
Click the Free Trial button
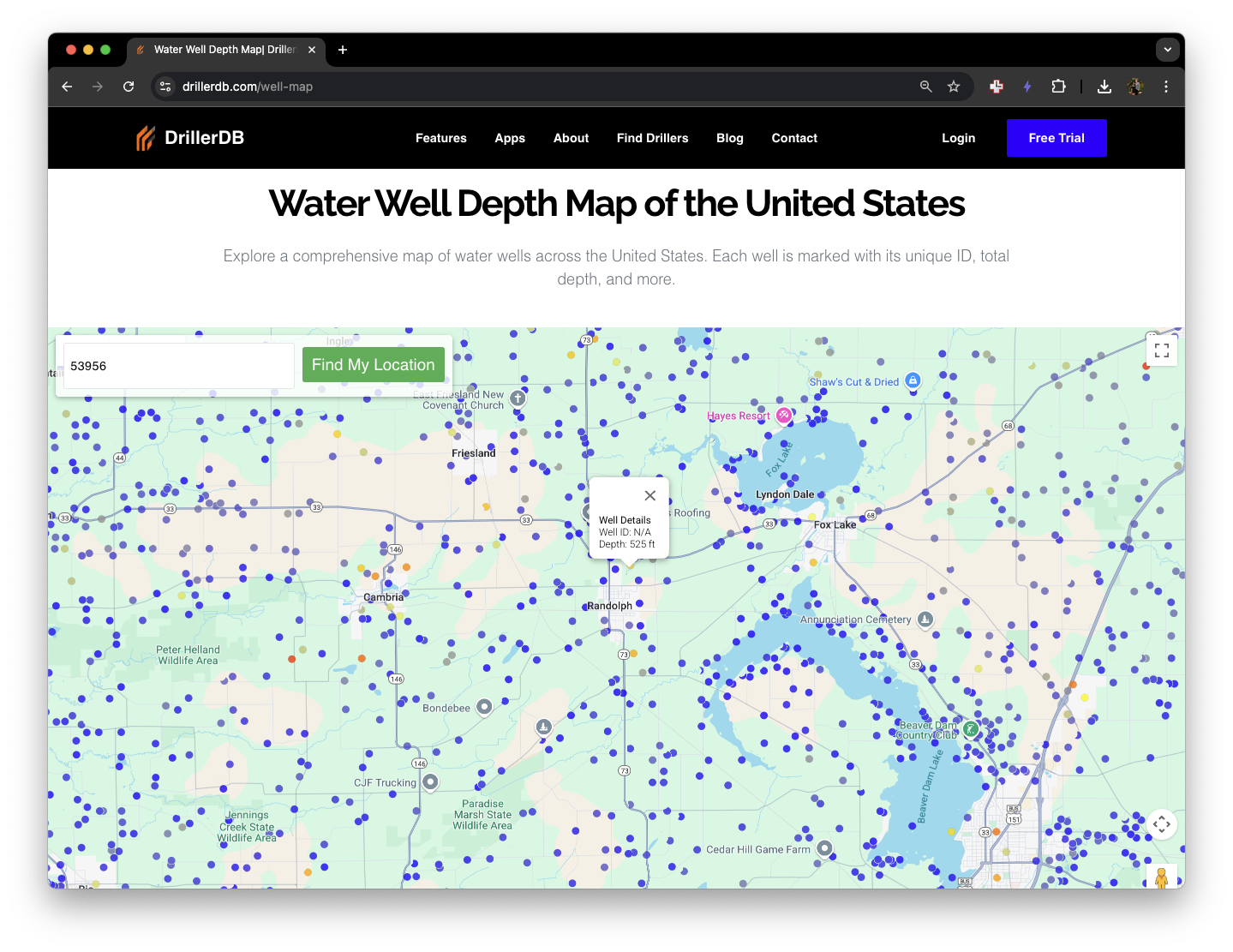(1056, 138)
